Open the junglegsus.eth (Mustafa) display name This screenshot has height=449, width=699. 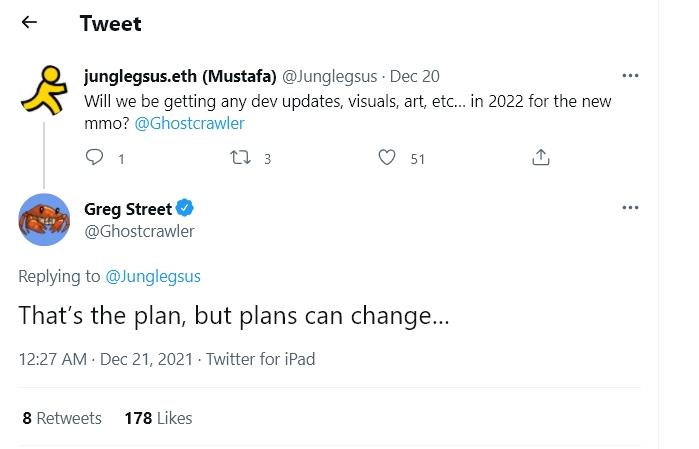pyautogui.click(x=179, y=76)
